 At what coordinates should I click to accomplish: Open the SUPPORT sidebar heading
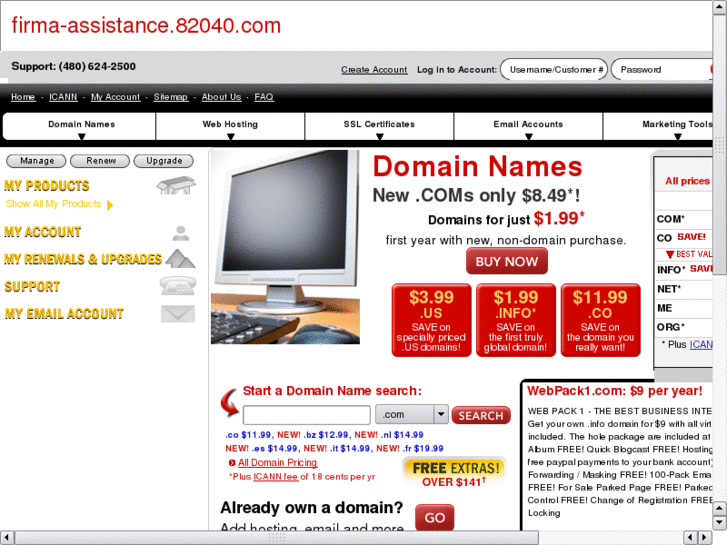[32, 287]
